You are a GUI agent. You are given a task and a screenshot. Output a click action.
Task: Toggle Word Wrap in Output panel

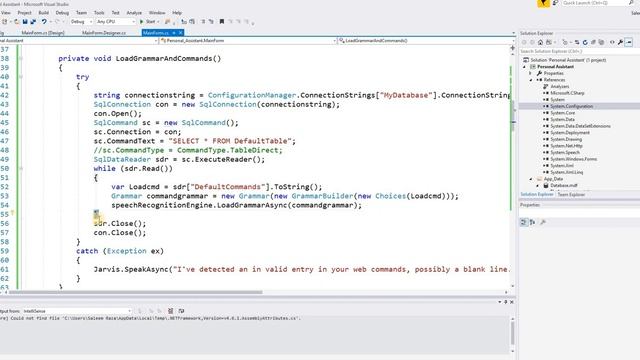point(181,311)
